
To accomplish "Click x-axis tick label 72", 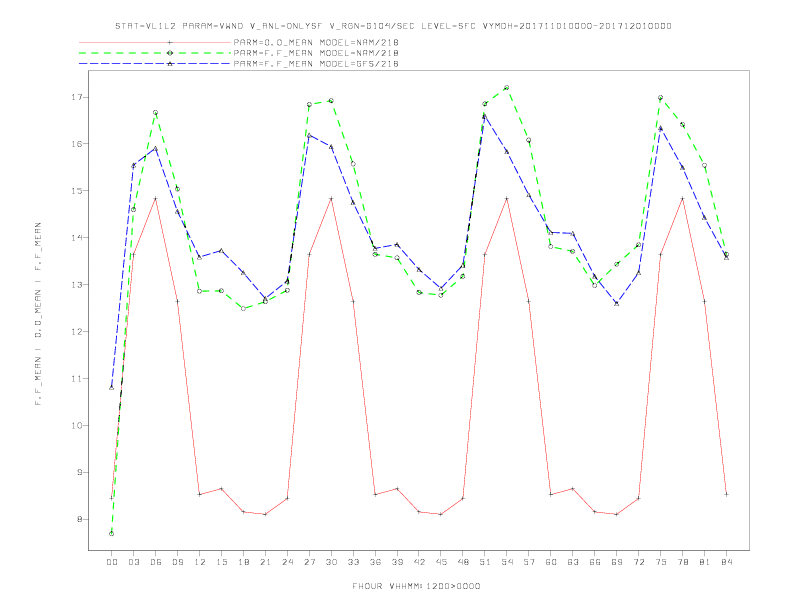I will click(638, 562).
